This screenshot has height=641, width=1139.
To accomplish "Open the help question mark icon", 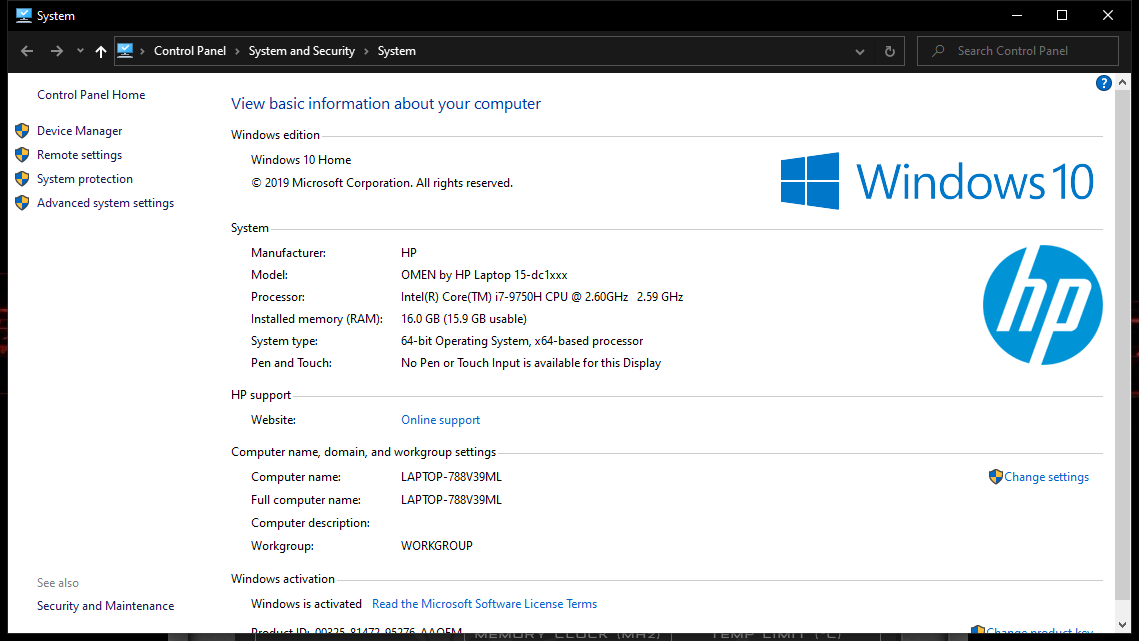I will coord(1103,83).
